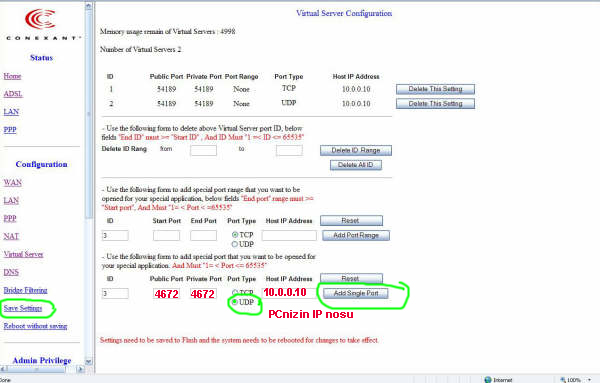Screen dimensions: 600x383
Task: Click the Status section heading
Action: coord(41,58)
